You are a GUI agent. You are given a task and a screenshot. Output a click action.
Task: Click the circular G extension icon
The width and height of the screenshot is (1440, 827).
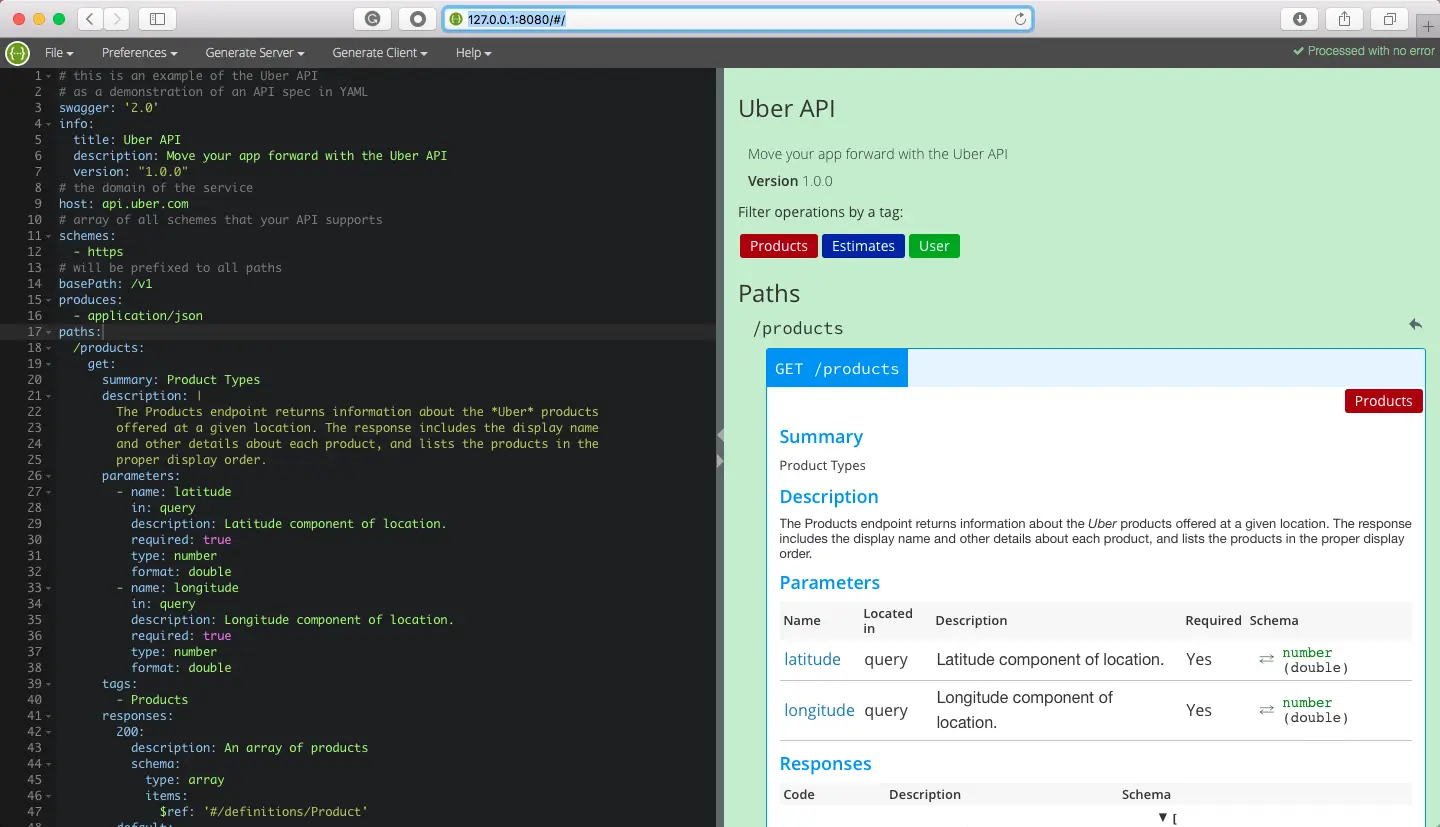[373, 19]
